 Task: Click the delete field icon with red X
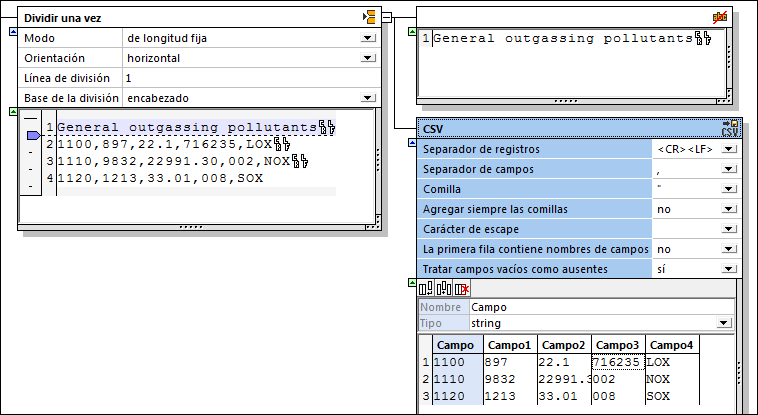461,288
